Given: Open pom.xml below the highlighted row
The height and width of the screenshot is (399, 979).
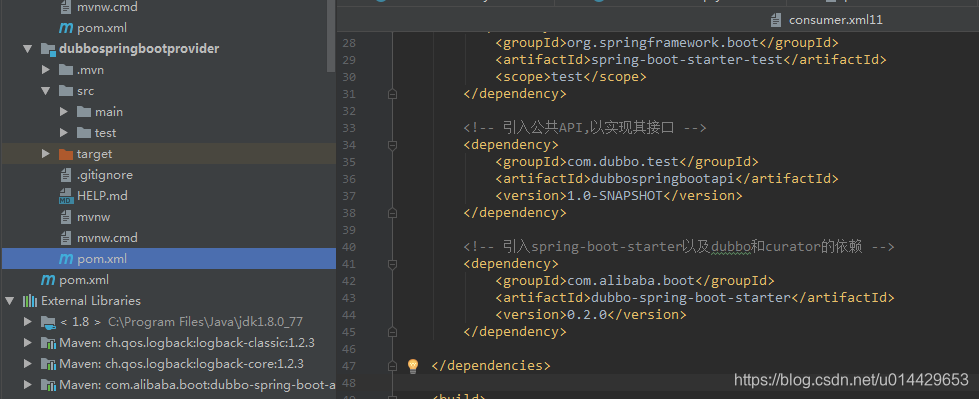Looking at the screenshot, I should (x=84, y=280).
